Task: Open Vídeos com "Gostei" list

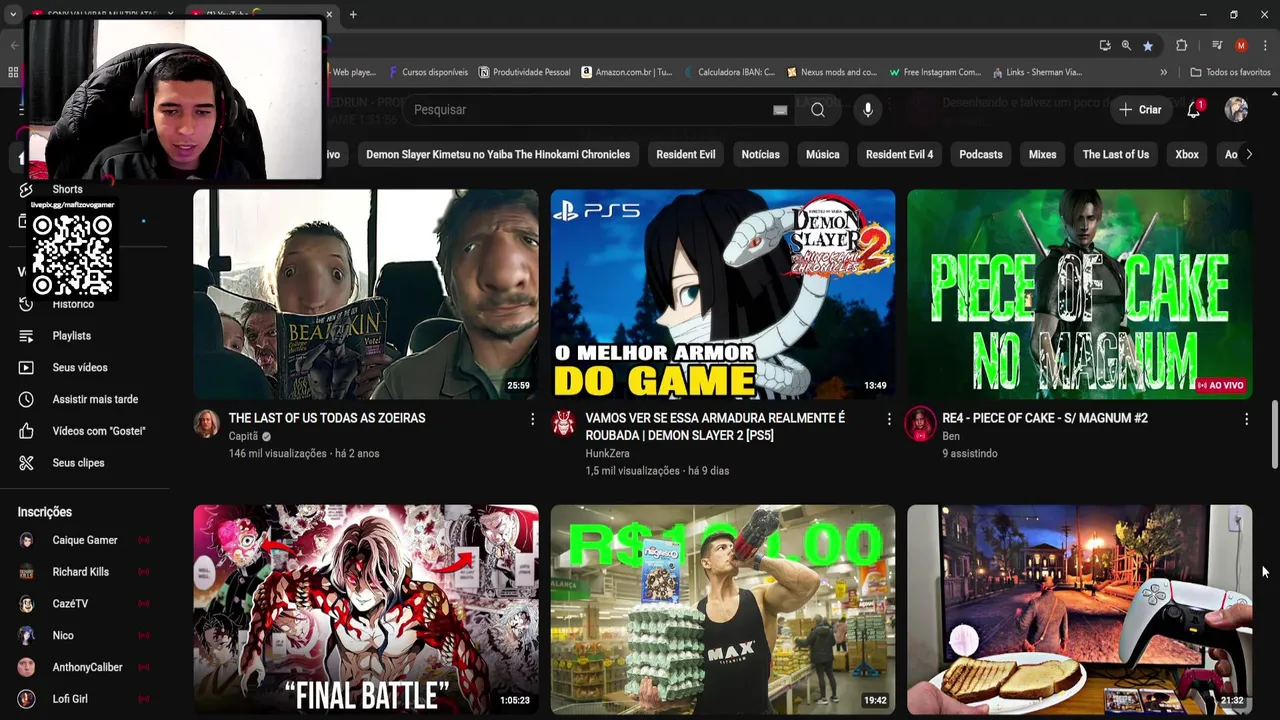Action: [99, 431]
